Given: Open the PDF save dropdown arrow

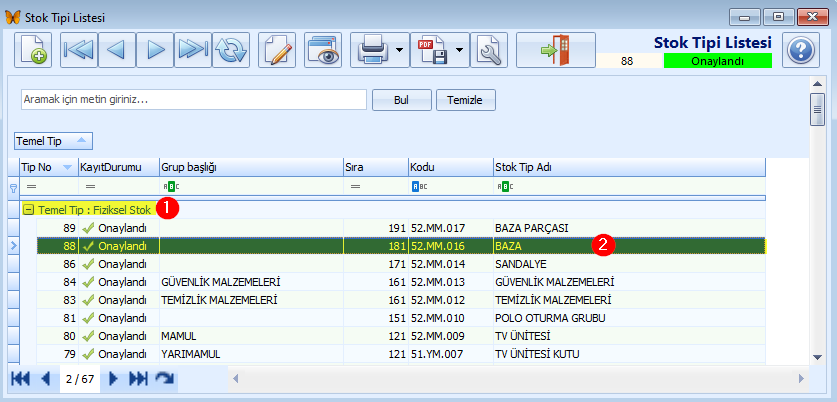Looking at the screenshot, I should (460, 50).
